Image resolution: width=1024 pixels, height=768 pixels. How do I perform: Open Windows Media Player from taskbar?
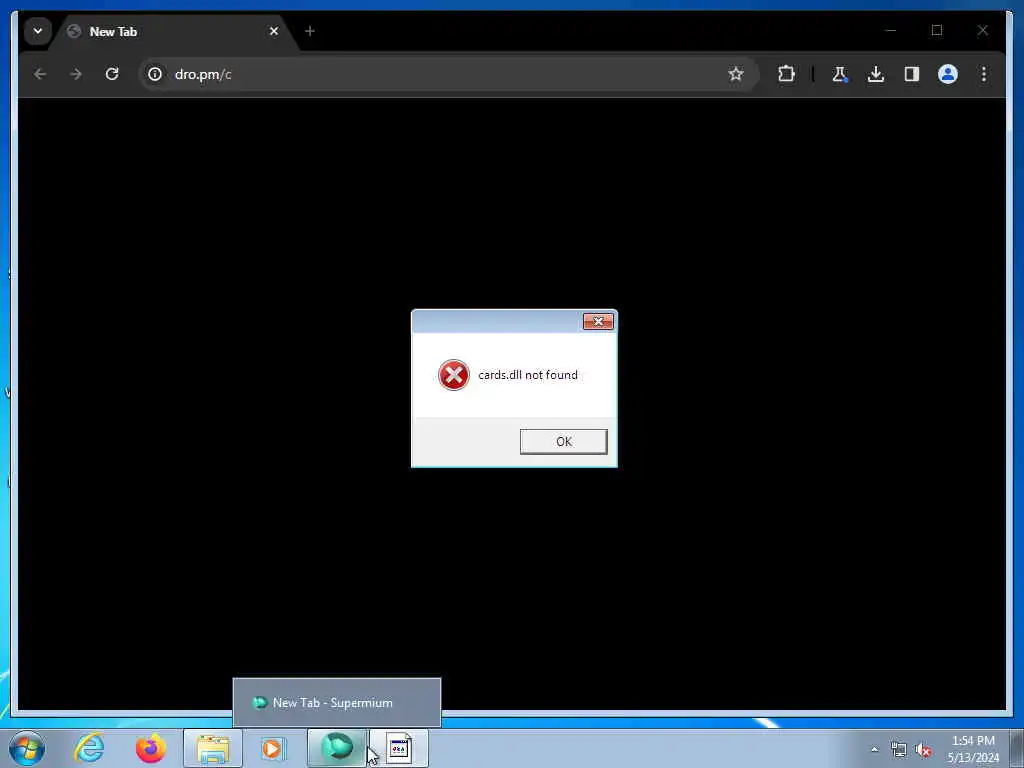click(x=272, y=748)
